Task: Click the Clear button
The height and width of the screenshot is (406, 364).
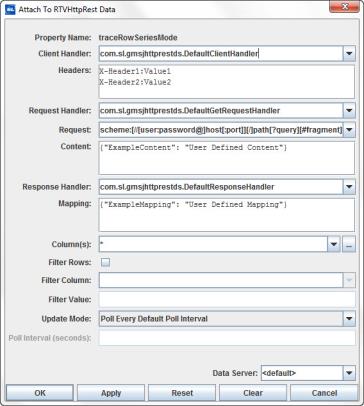Action: coord(253,393)
